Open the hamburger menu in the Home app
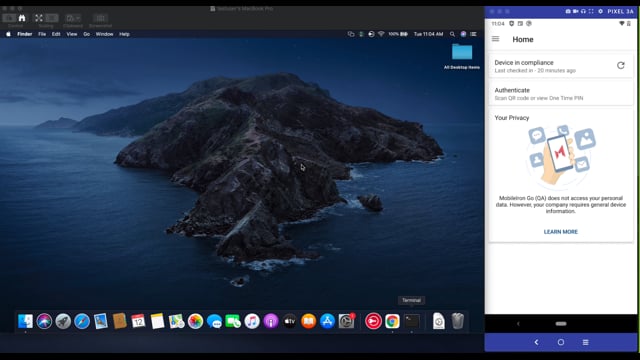Viewport: 640px width, 360px height. 496,39
